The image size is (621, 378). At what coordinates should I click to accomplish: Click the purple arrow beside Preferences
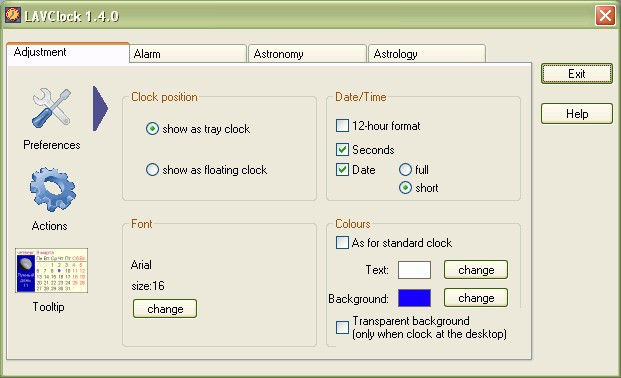tap(100, 108)
